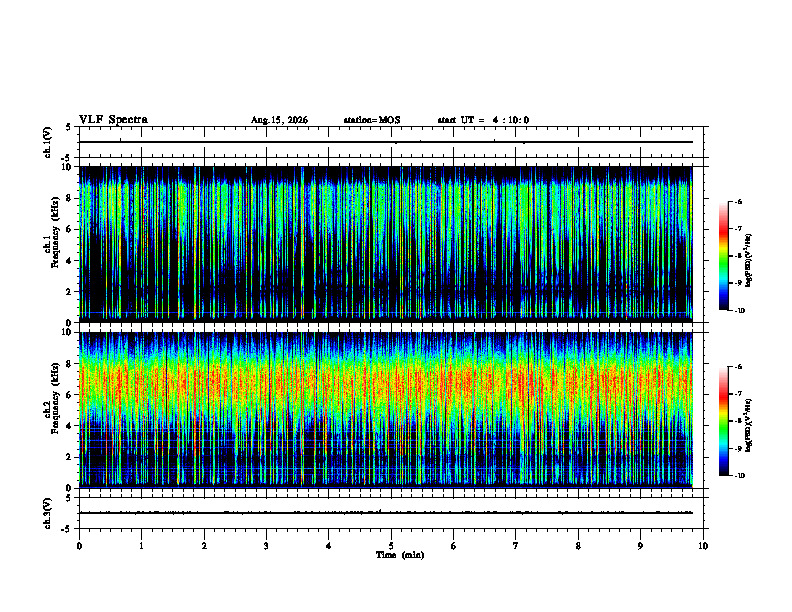Click the "-10" label on ch.2 color scale
Image resolution: width=792 pixels, height=612 pixels.
click(739, 476)
